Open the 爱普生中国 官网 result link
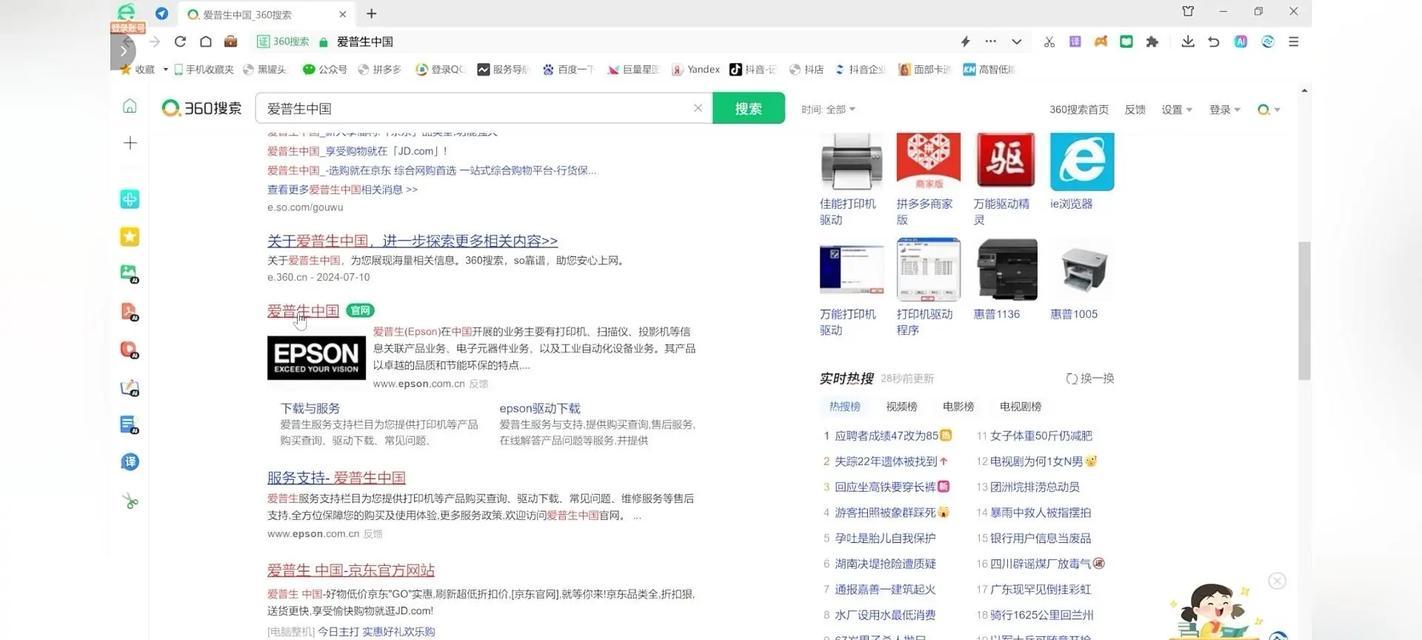Image resolution: width=1422 pixels, height=640 pixels. coord(303,310)
